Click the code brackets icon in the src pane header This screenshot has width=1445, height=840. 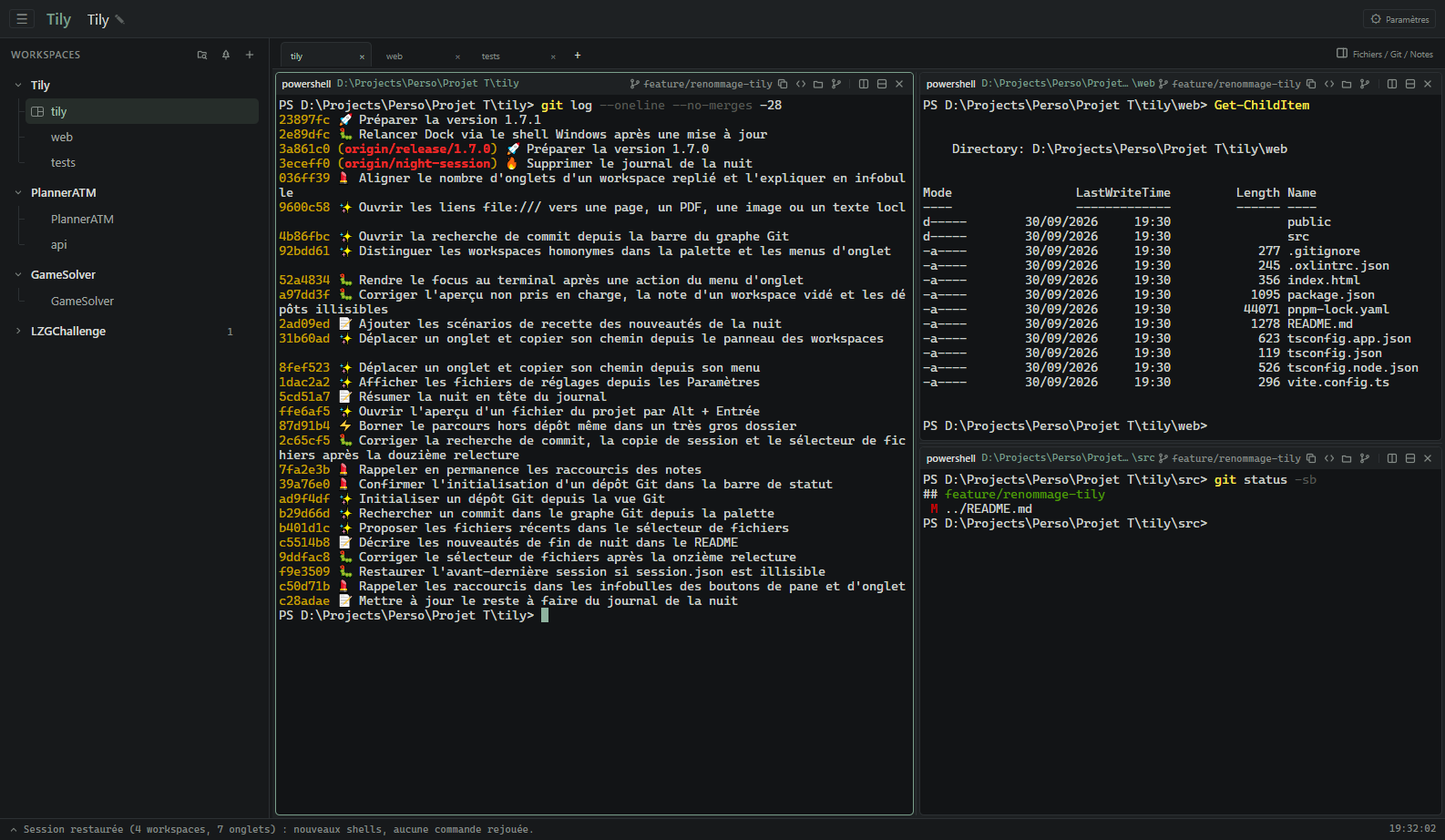pos(1329,458)
